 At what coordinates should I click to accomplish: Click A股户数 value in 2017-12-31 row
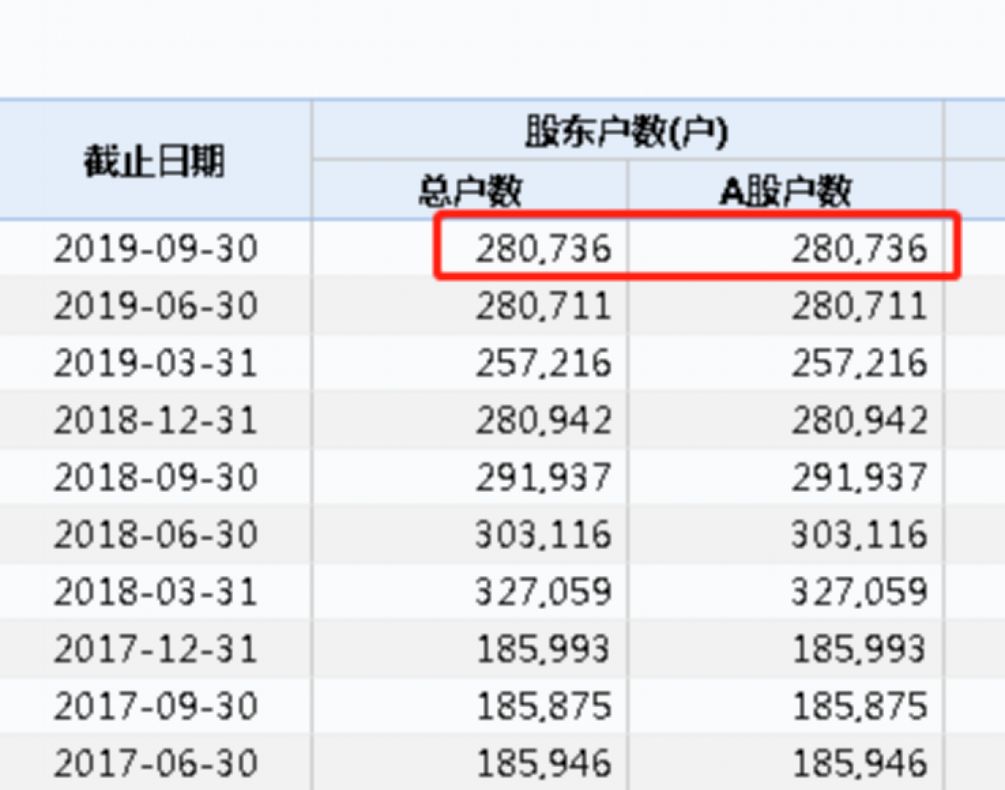click(x=860, y=648)
